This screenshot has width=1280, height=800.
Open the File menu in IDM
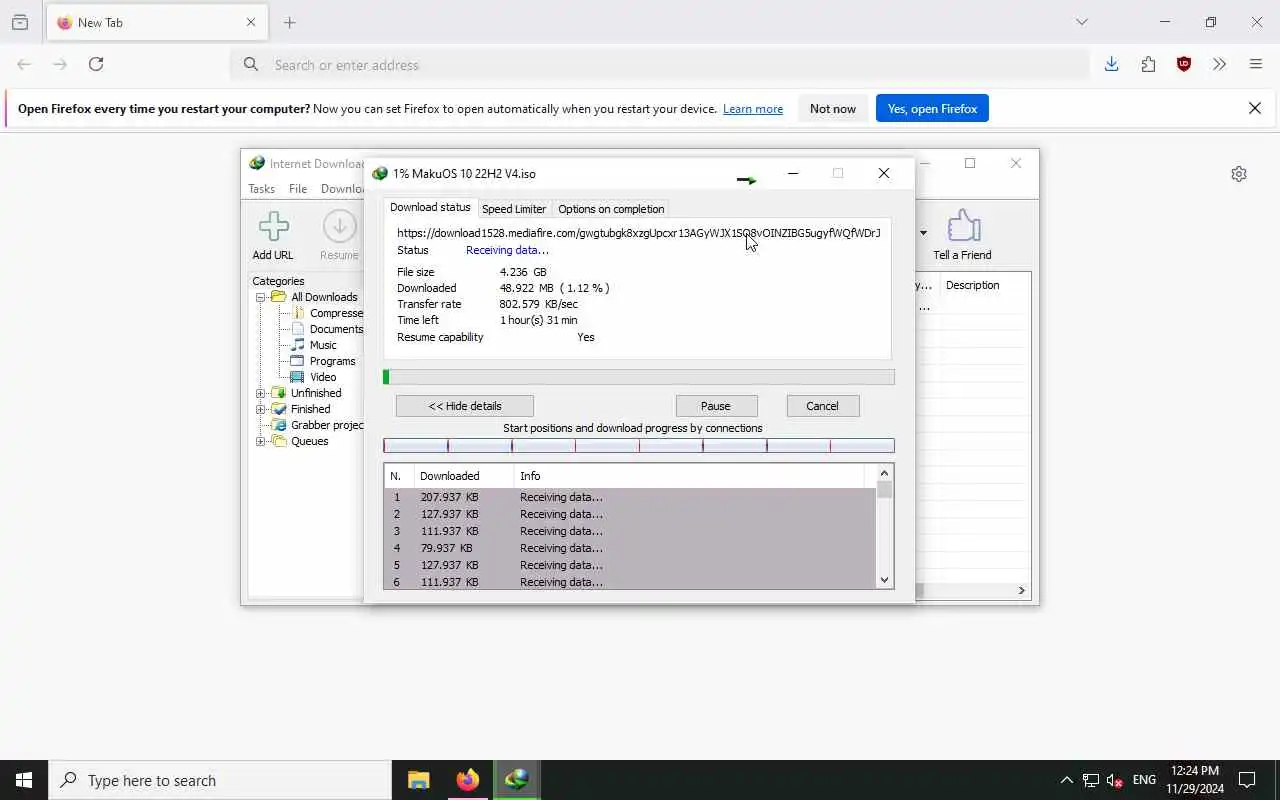pyautogui.click(x=298, y=189)
